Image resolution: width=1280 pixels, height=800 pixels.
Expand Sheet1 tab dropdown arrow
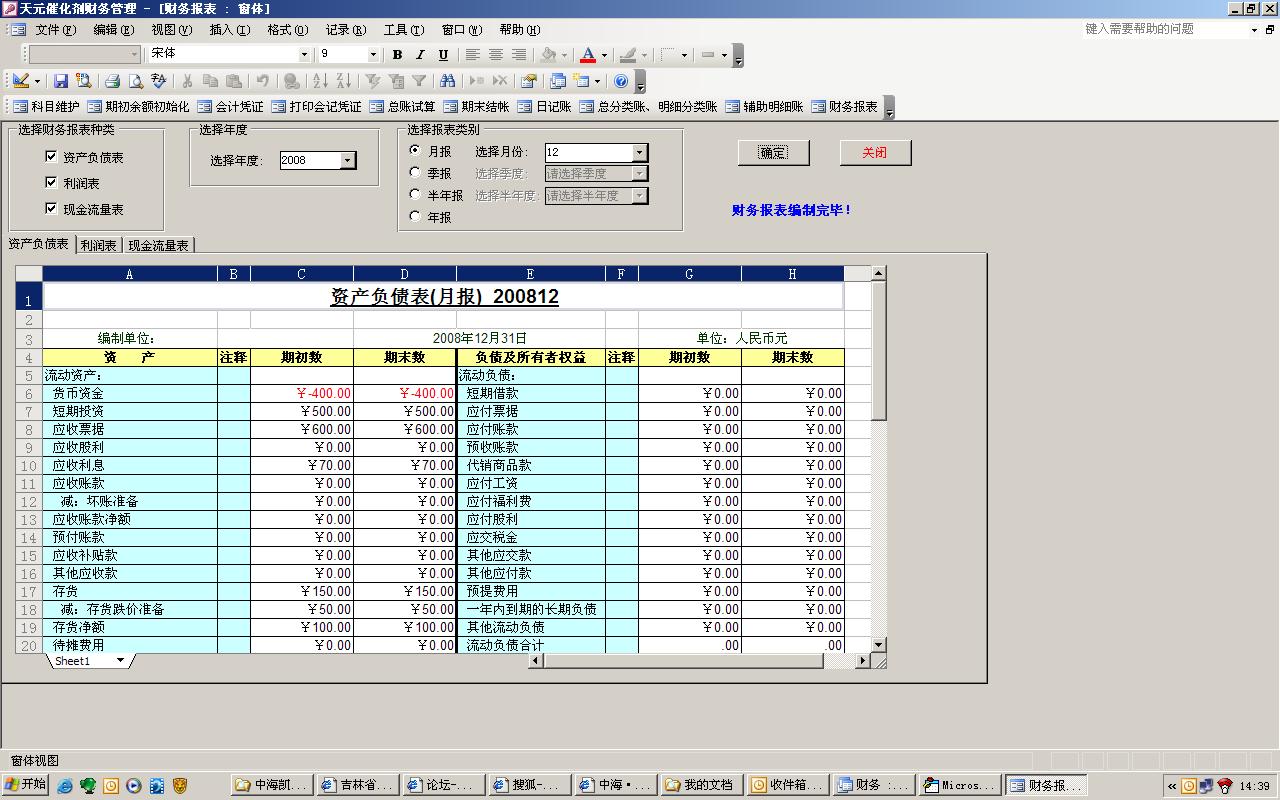click(x=120, y=660)
